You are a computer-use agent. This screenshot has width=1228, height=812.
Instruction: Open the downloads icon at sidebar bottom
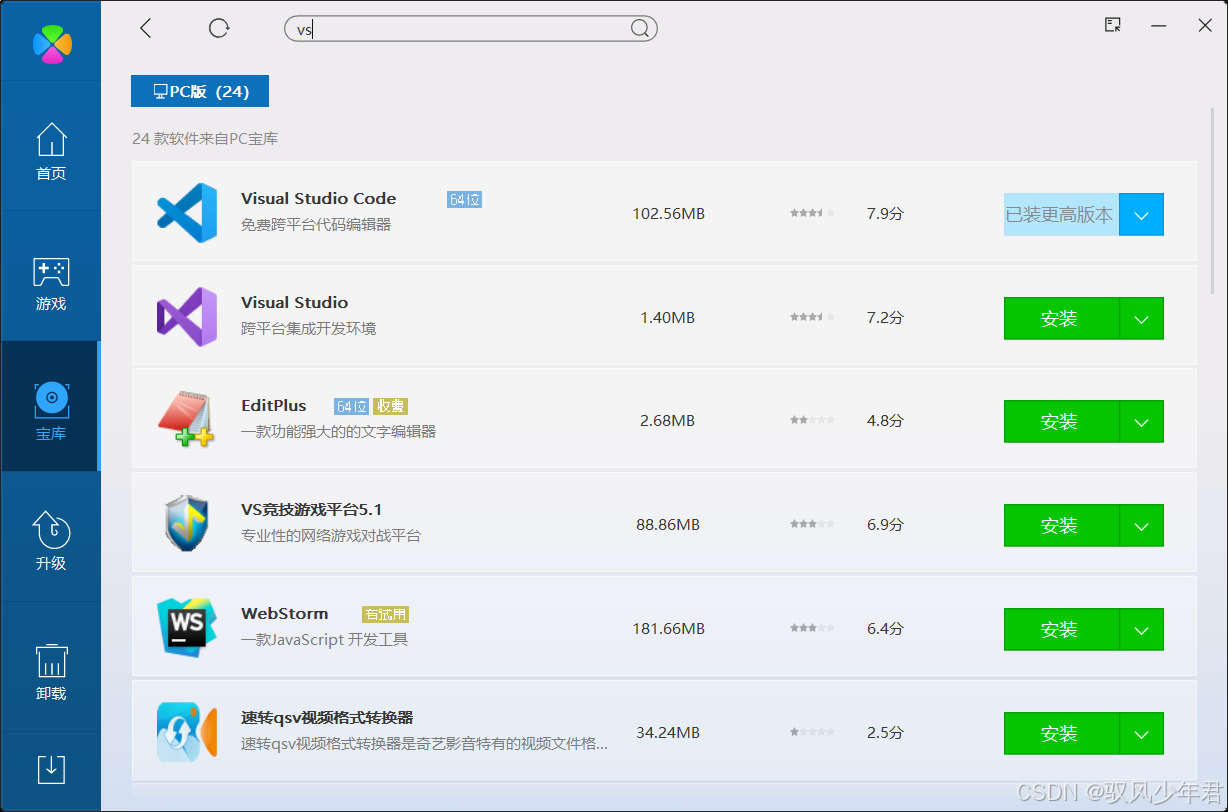51,768
